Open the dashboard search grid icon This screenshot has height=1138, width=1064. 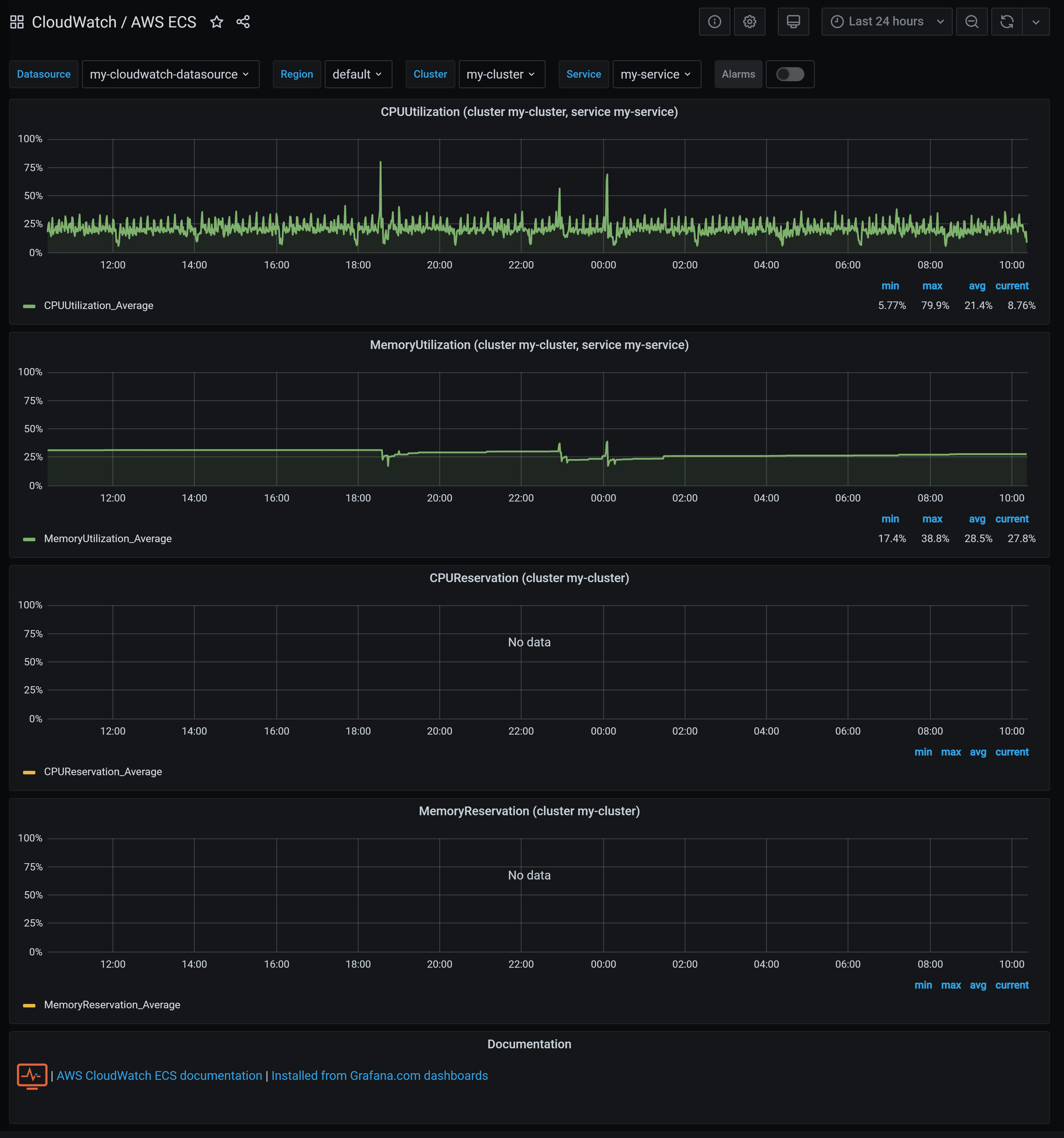tap(17, 22)
